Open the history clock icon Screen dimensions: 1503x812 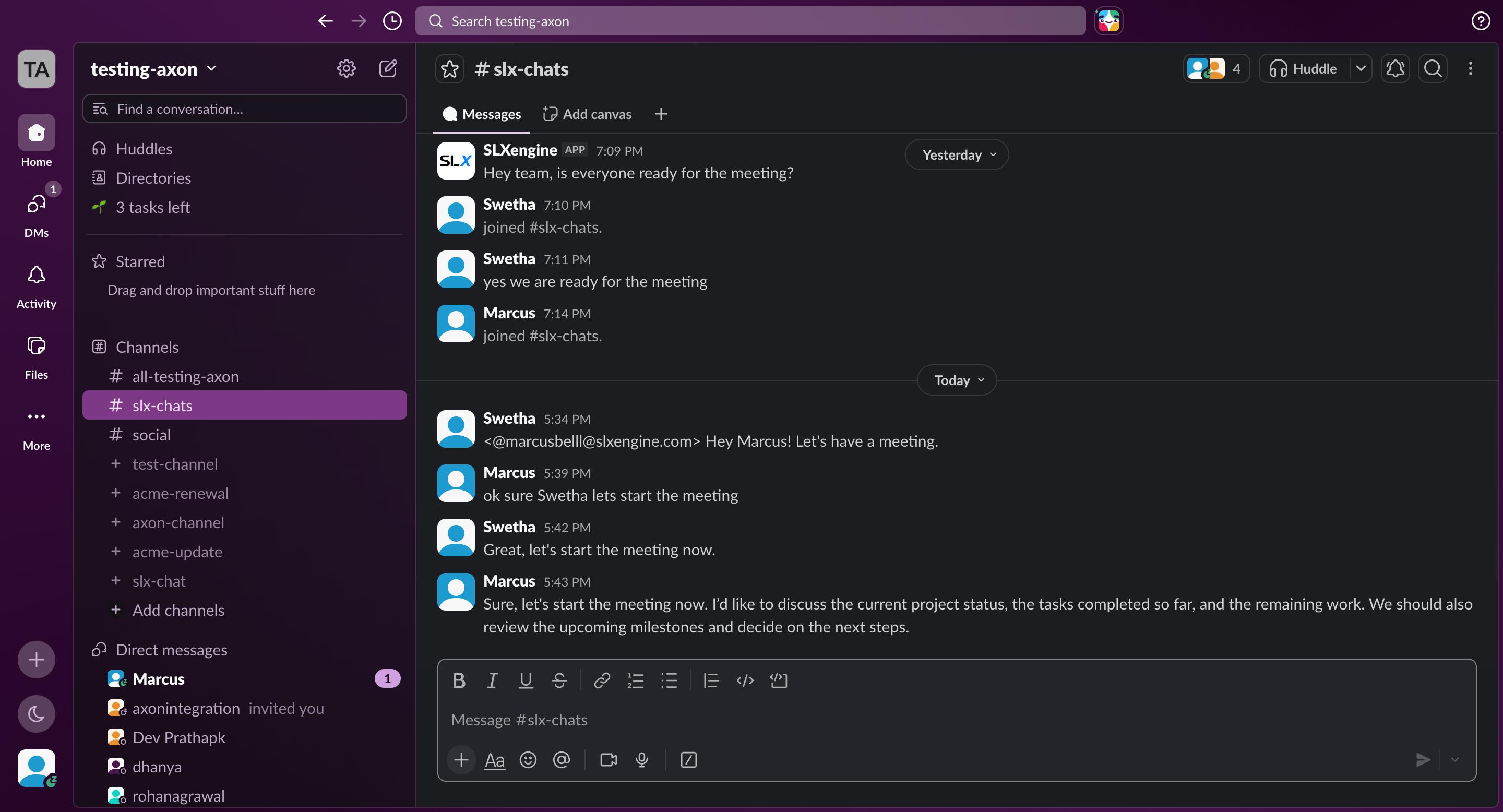[392, 21]
